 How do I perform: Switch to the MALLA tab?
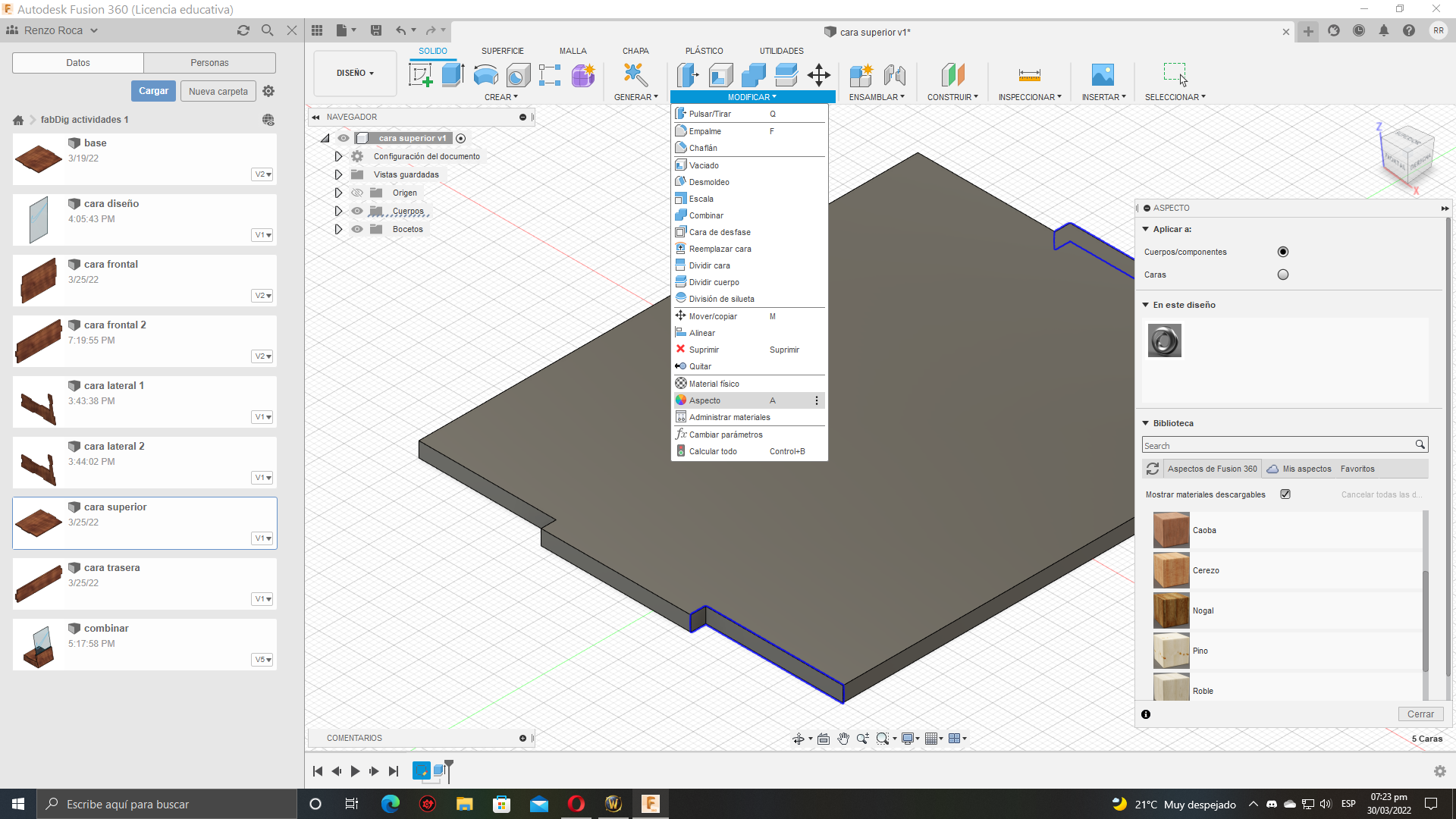click(x=573, y=51)
